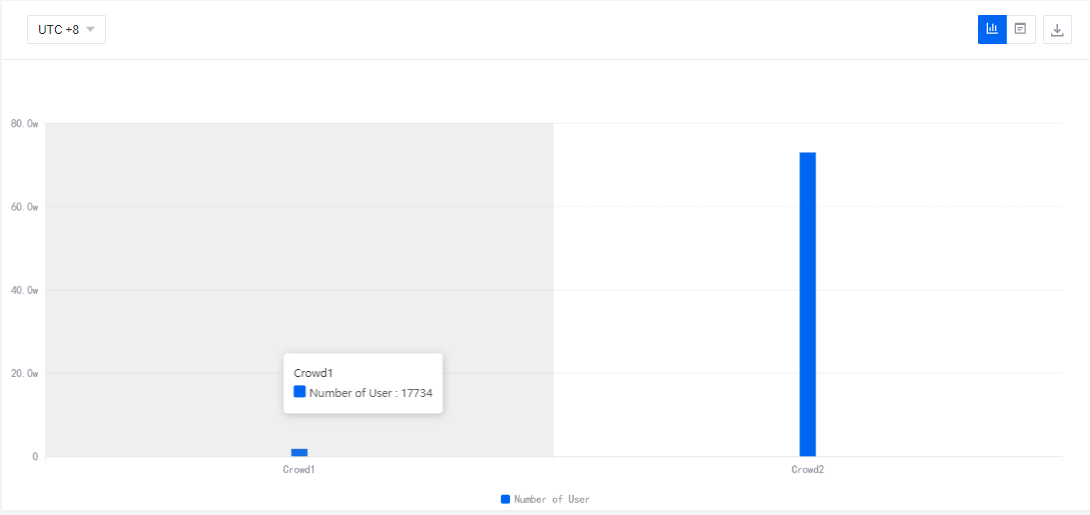The height and width of the screenshot is (515, 1090).
Task: Click the 0 y-axis label
Action: click(35, 457)
